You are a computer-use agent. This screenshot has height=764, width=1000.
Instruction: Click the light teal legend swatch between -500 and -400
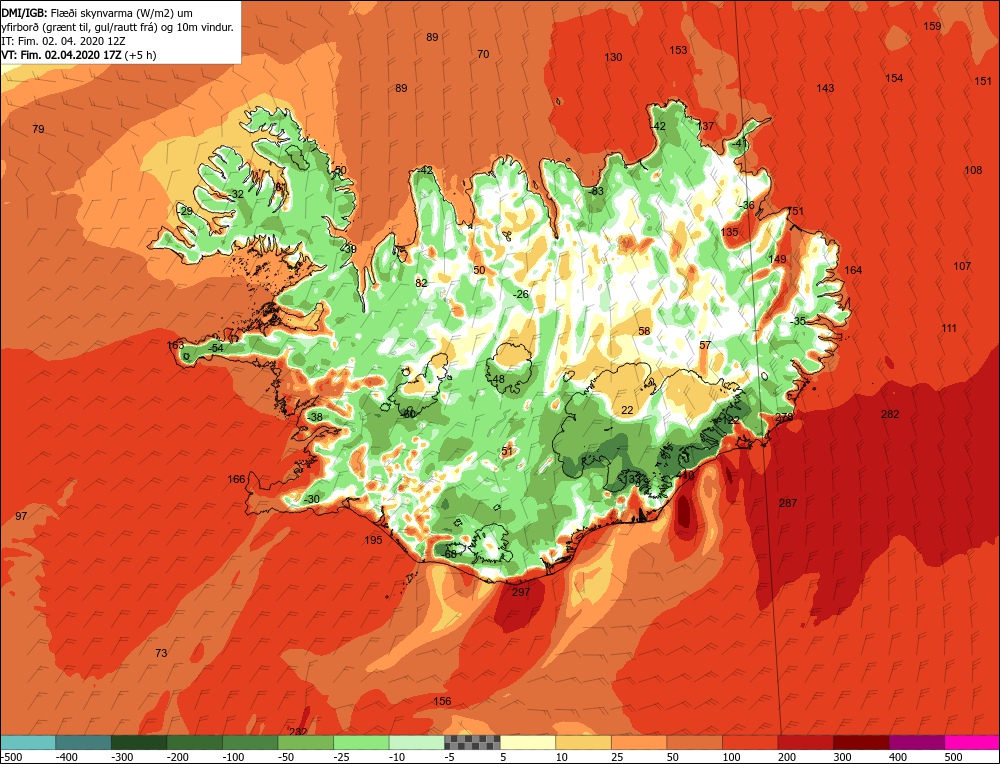click(x=28, y=742)
